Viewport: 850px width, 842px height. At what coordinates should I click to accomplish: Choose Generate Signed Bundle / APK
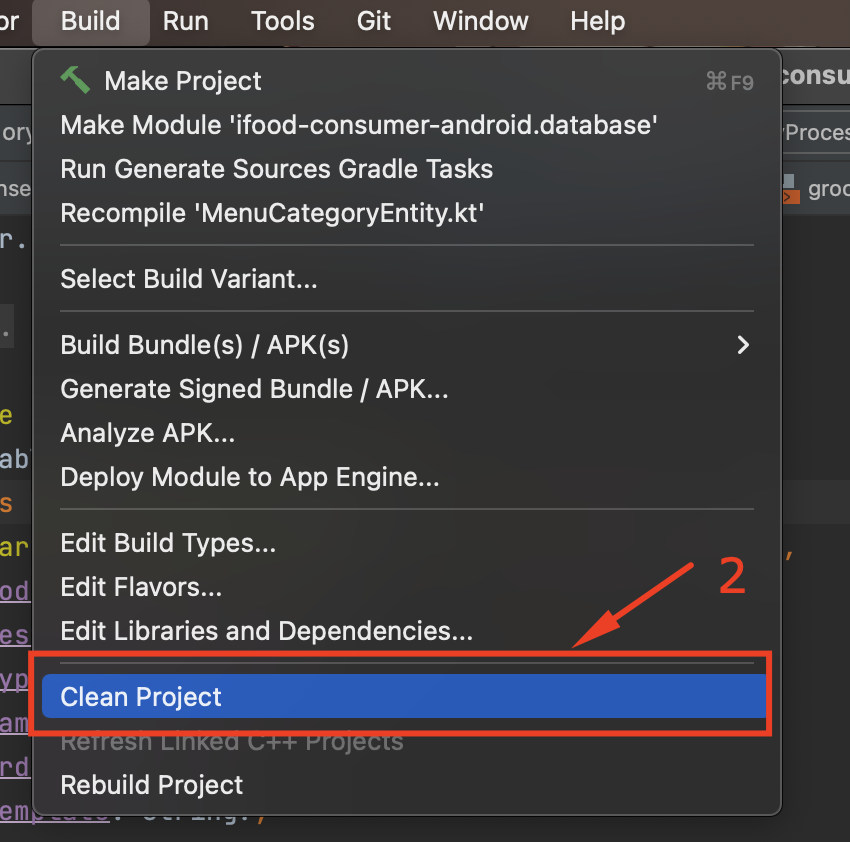[254, 389]
